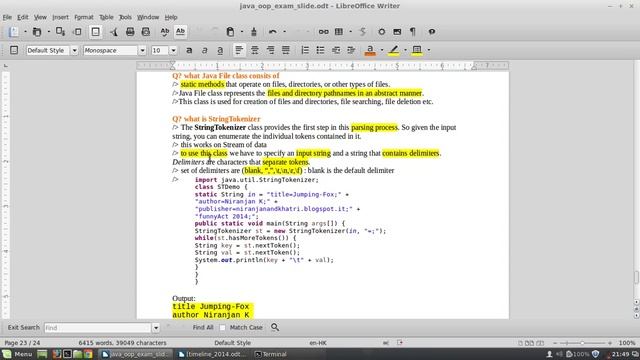The image size is (640, 360).
Task: Click the Insert Table icon
Action: 339,32
